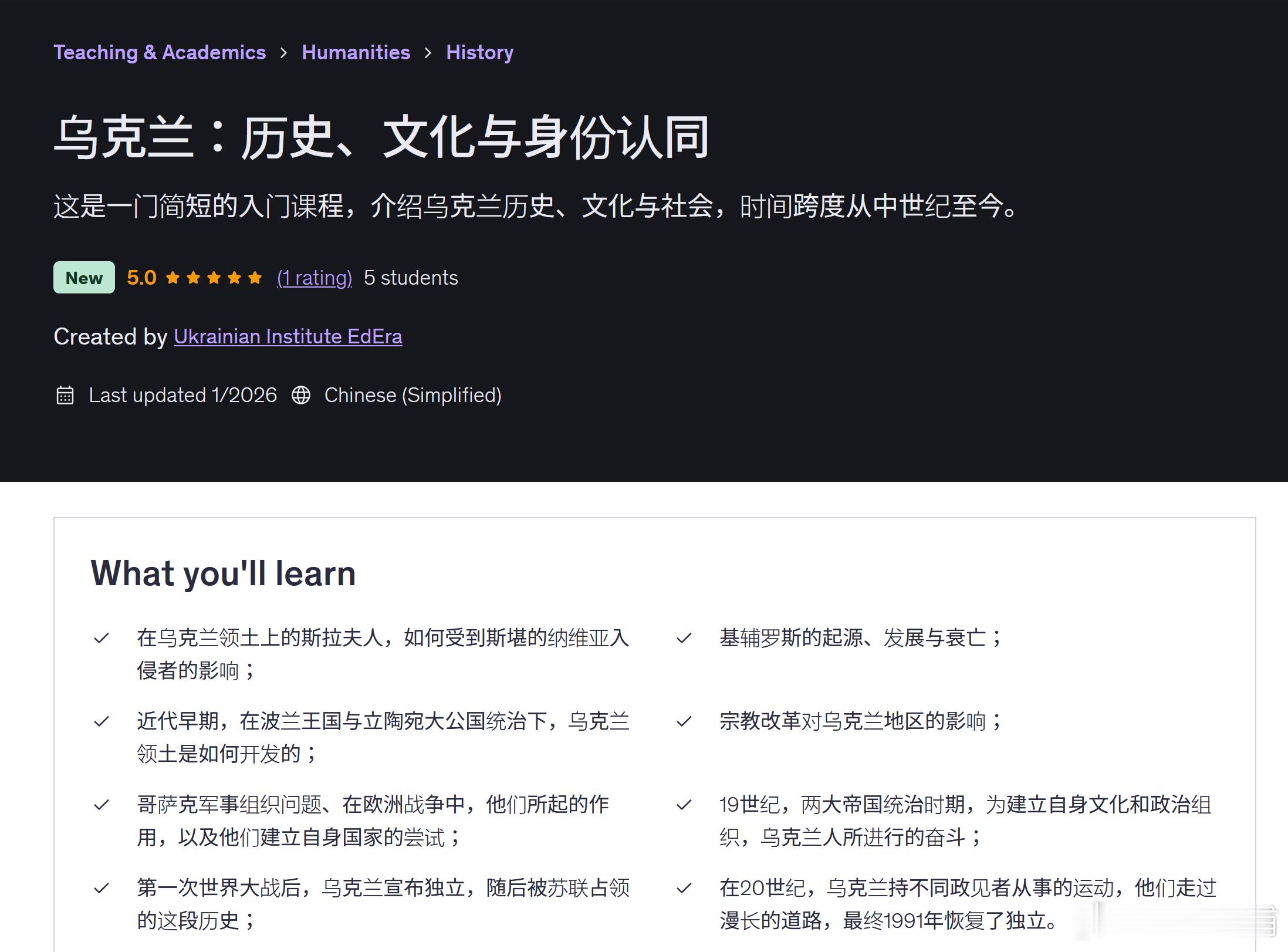Image resolution: width=1288 pixels, height=952 pixels.
Task: Click checkmark beside Kyivan Rus origins item
Action: pos(684,638)
